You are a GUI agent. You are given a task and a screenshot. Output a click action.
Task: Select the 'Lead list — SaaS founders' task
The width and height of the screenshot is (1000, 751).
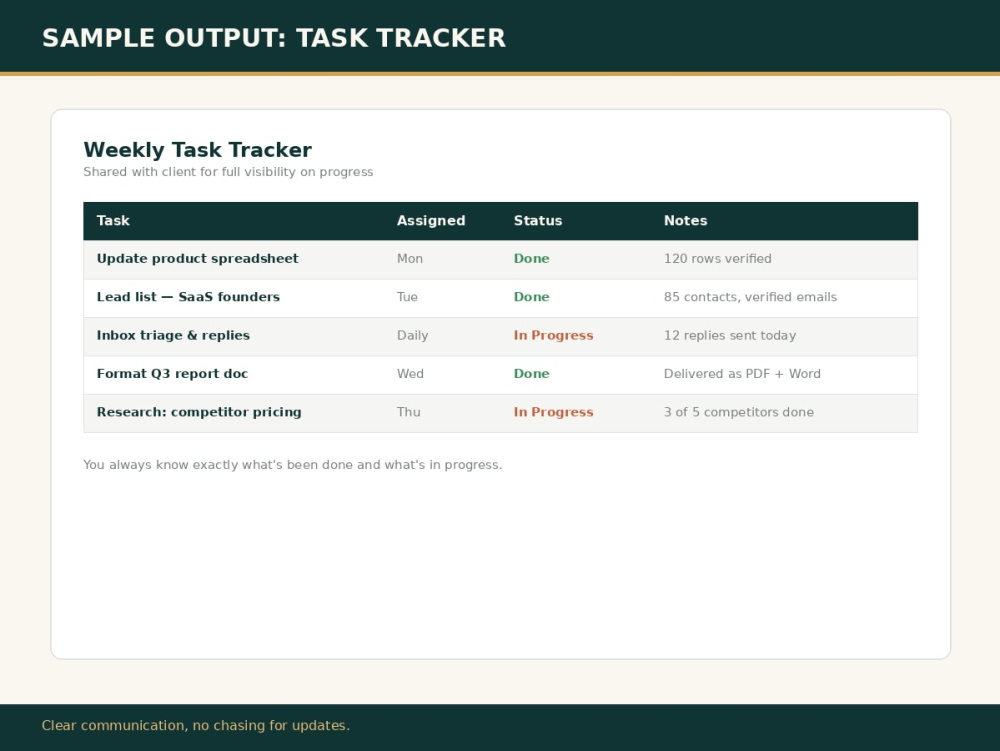pos(188,297)
